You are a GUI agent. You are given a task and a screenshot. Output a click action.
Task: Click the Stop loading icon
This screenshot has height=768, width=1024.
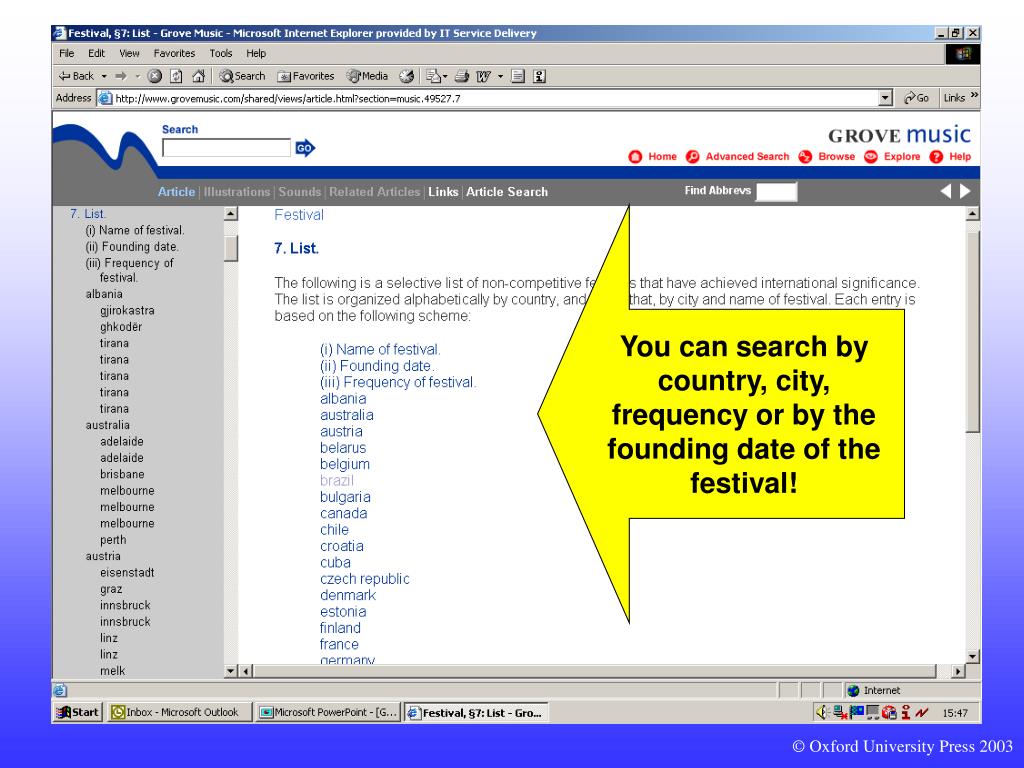pyautogui.click(x=155, y=76)
